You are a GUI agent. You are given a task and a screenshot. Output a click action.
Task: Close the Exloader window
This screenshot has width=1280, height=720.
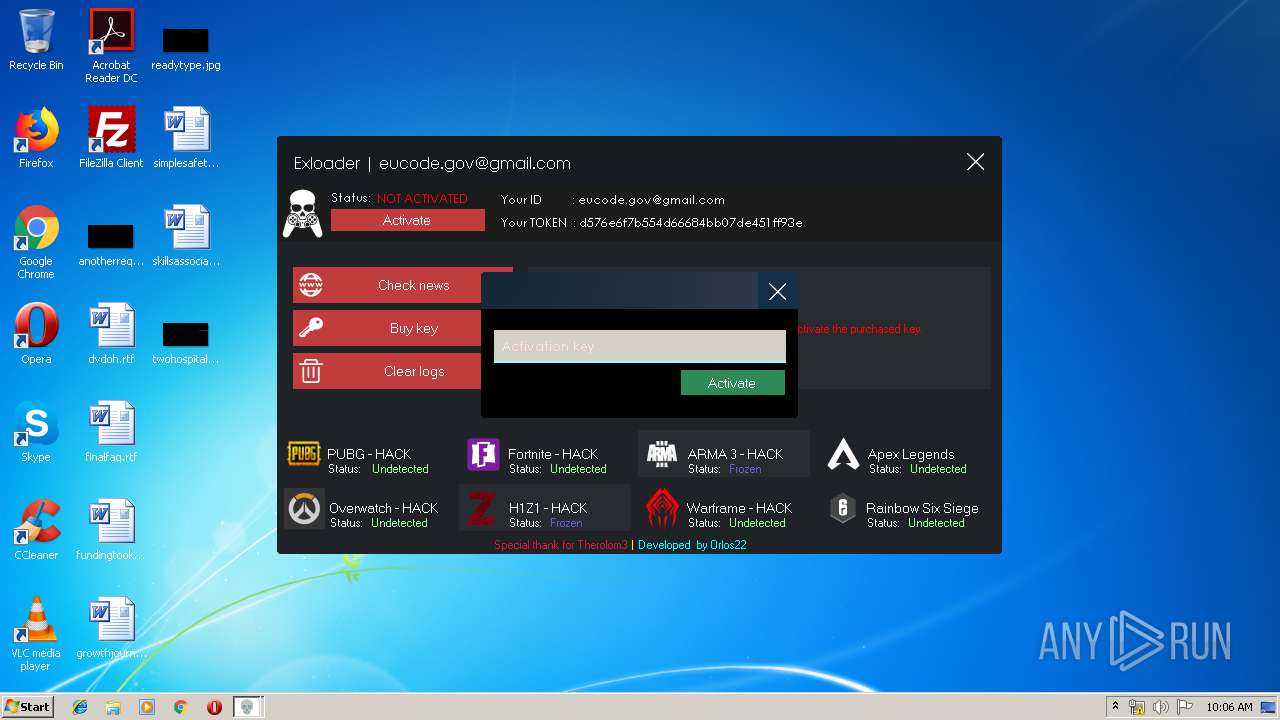click(x=976, y=162)
